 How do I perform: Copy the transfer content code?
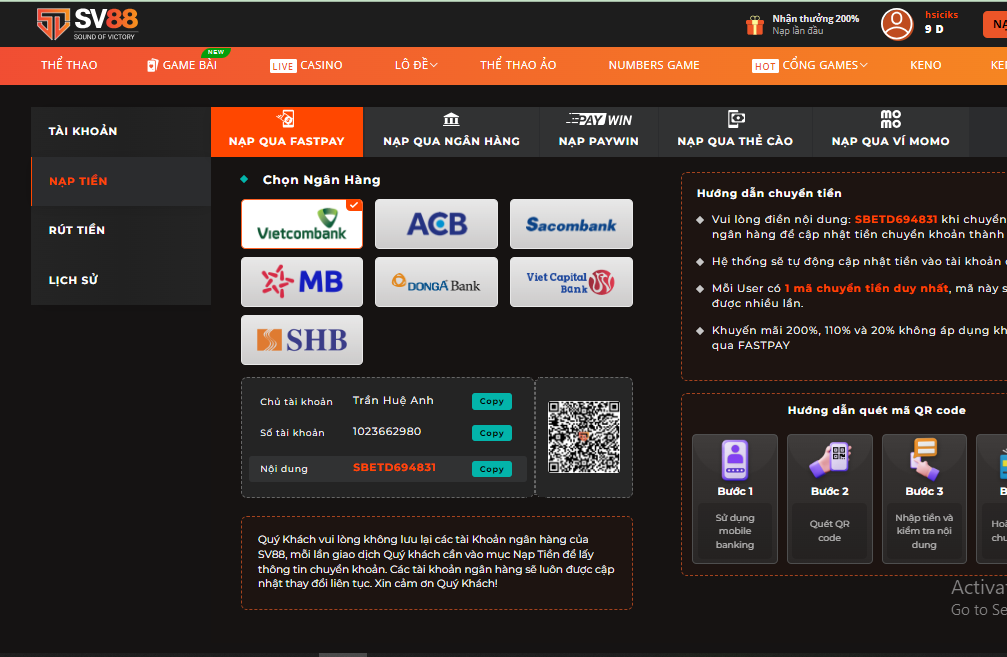coord(492,469)
